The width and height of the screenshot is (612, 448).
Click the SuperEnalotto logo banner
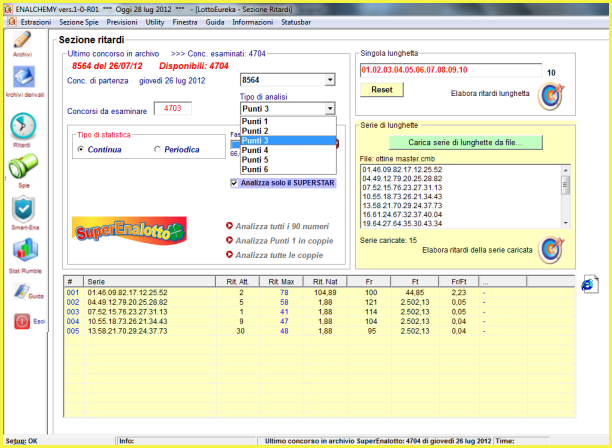click(x=129, y=231)
